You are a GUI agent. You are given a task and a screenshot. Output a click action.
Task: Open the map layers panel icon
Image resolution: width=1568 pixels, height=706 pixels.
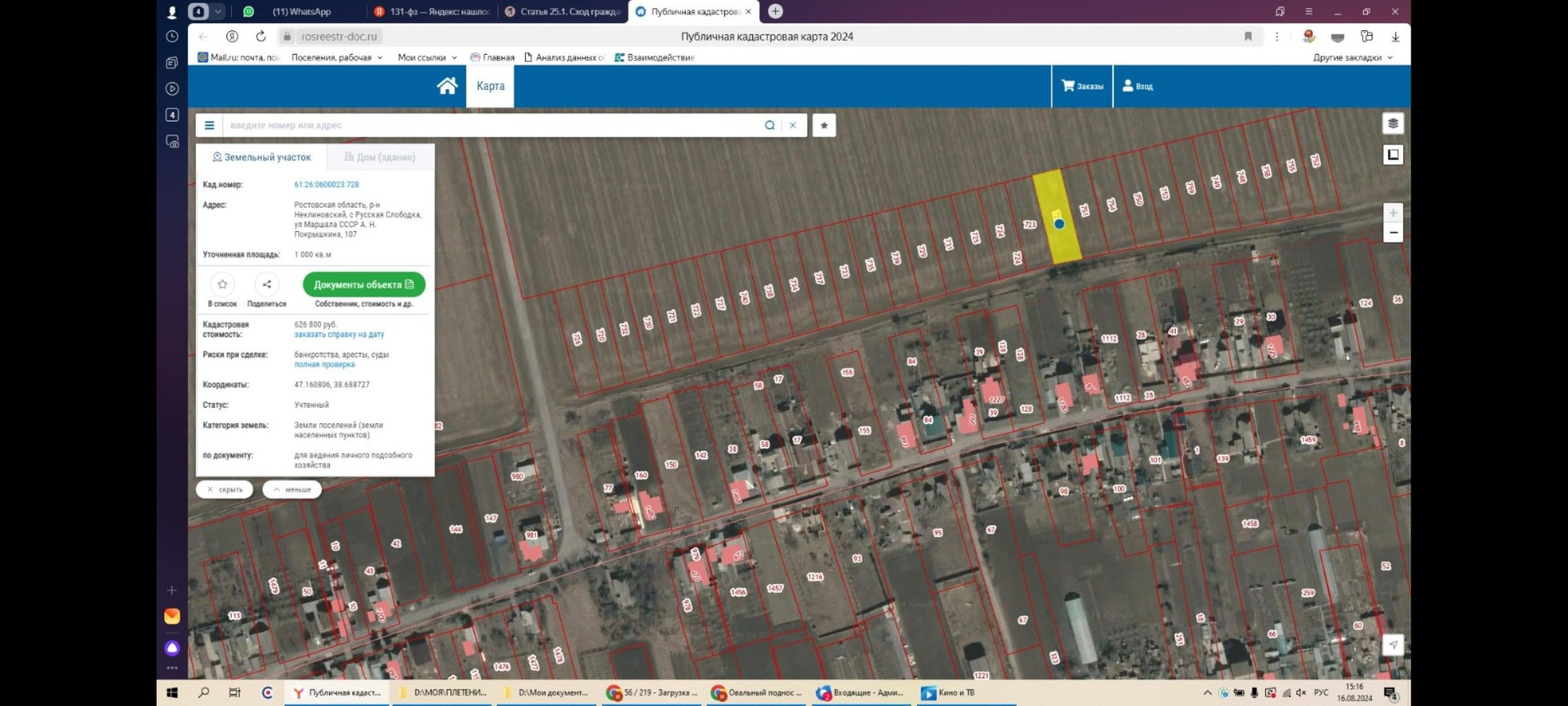pos(1392,123)
